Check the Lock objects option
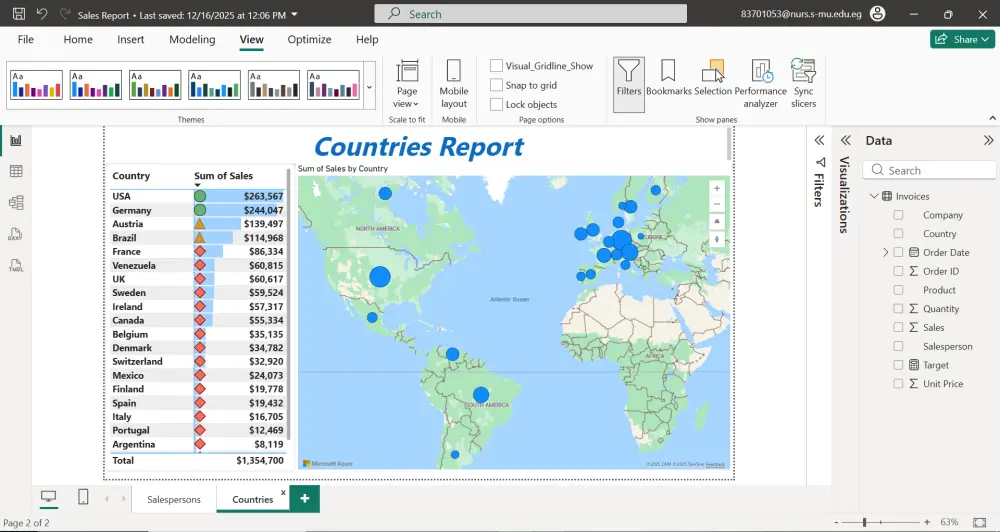1000x532 pixels. pyautogui.click(x=497, y=104)
